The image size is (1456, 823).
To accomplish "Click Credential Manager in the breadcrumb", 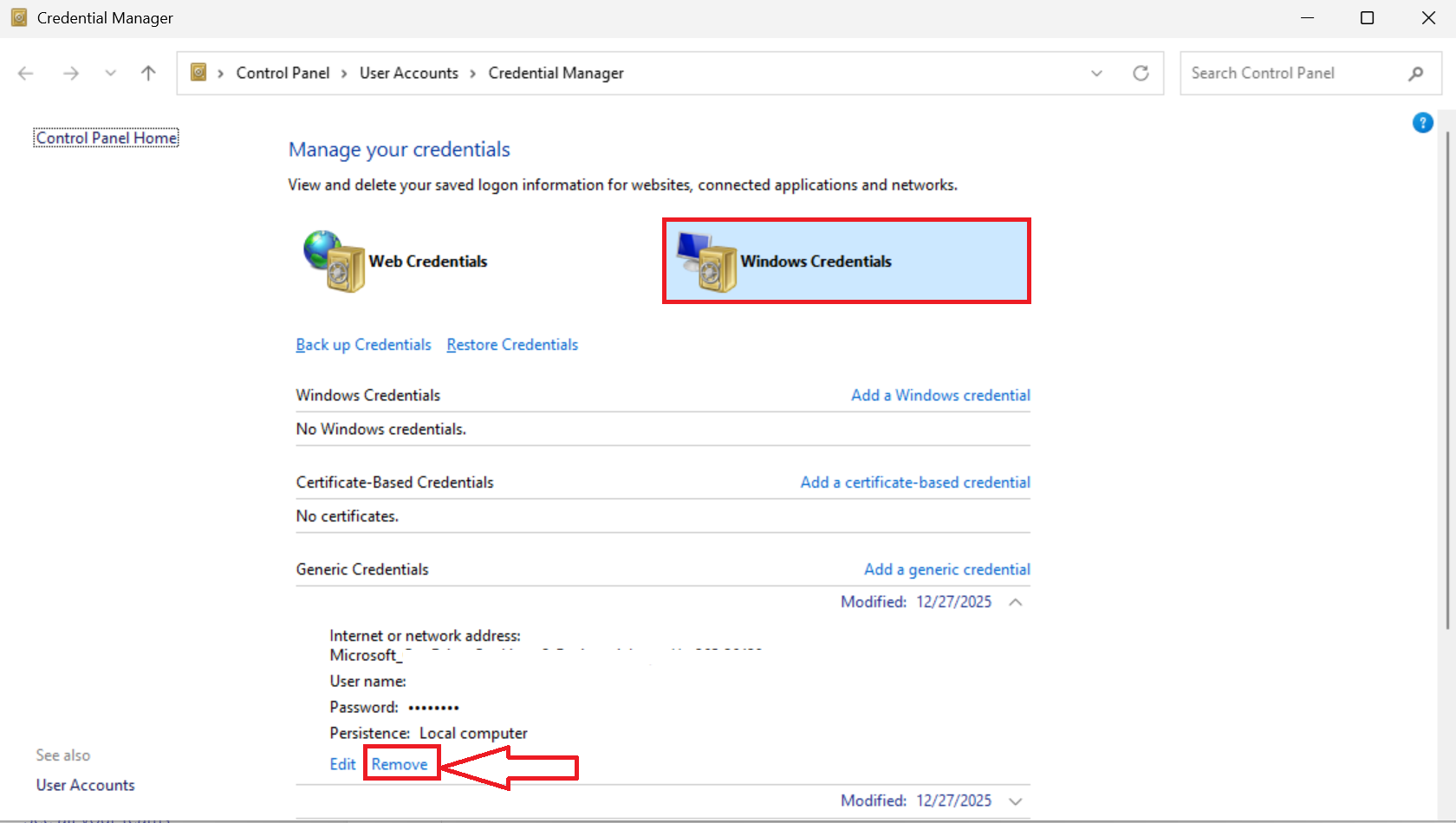I will (556, 74).
